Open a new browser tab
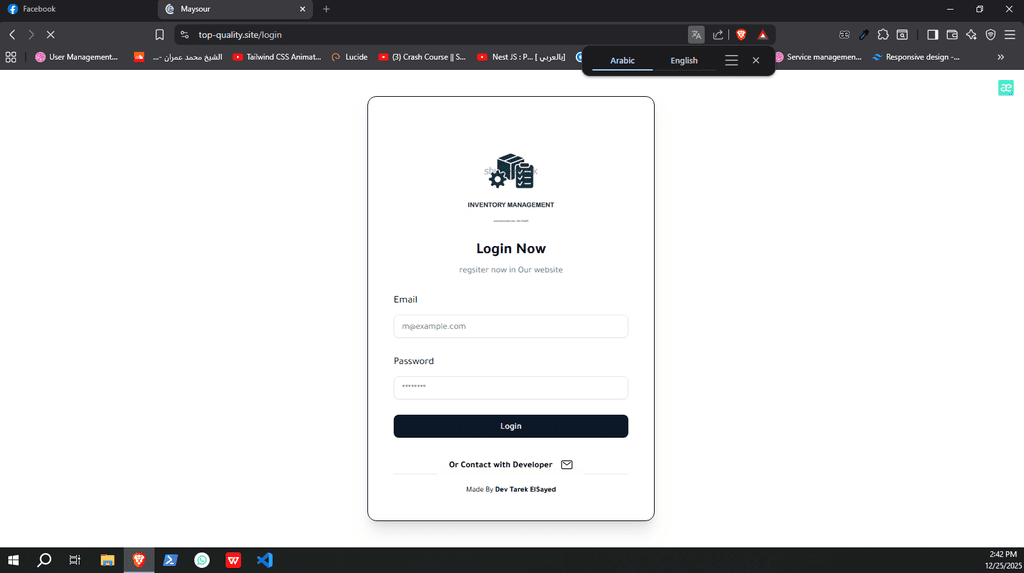 pos(327,9)
